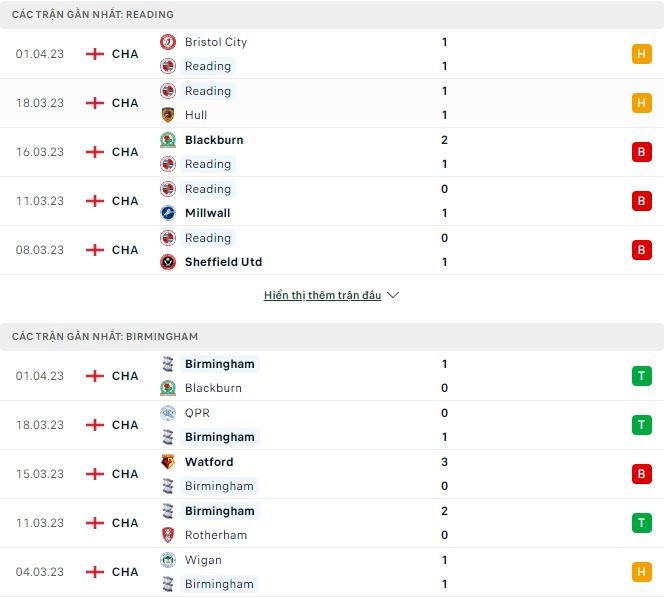Click 'Hiển thị thêm trận đấu' link

click(x=322, y=296)
